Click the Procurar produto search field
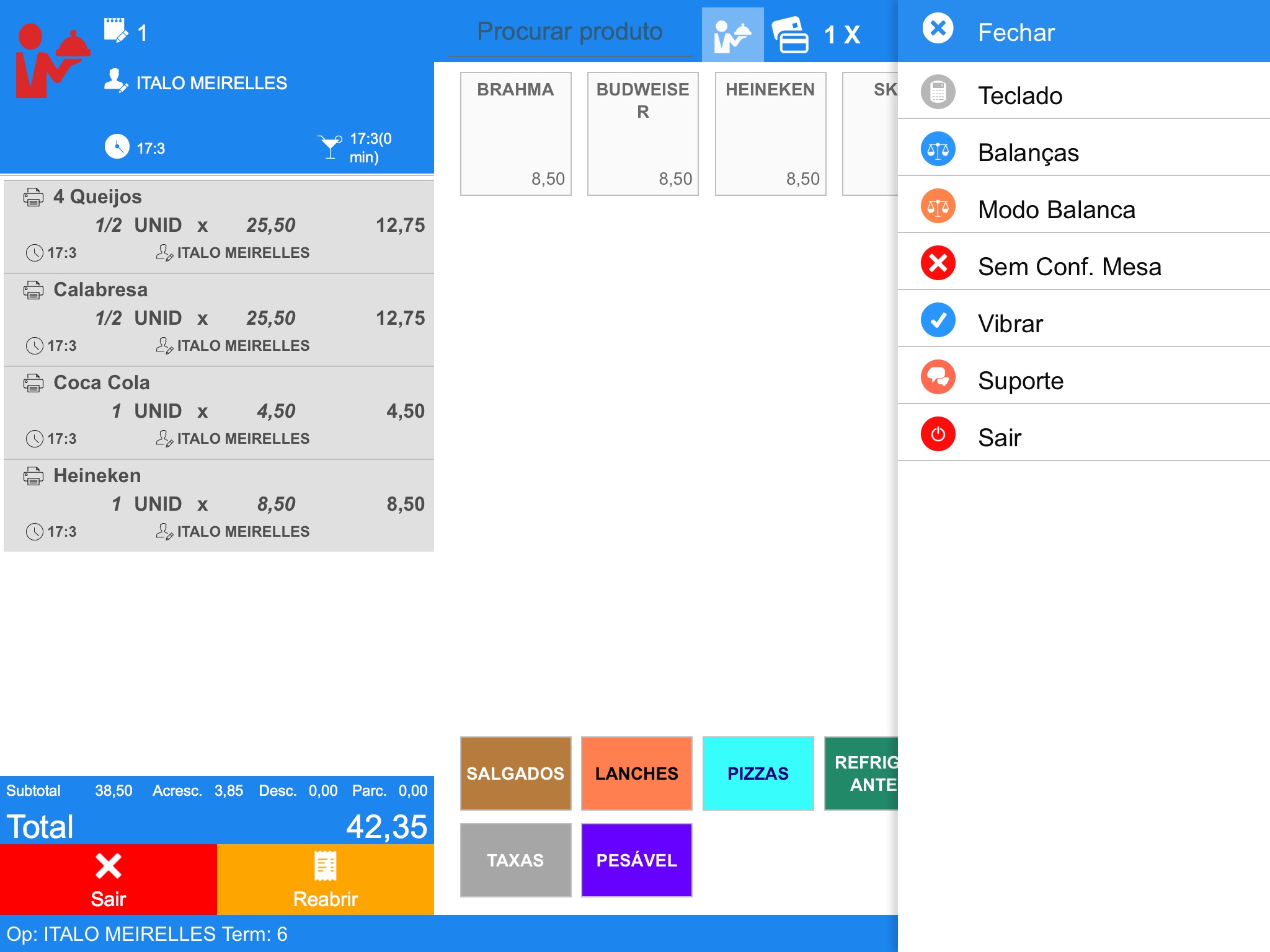 point(570,32)
